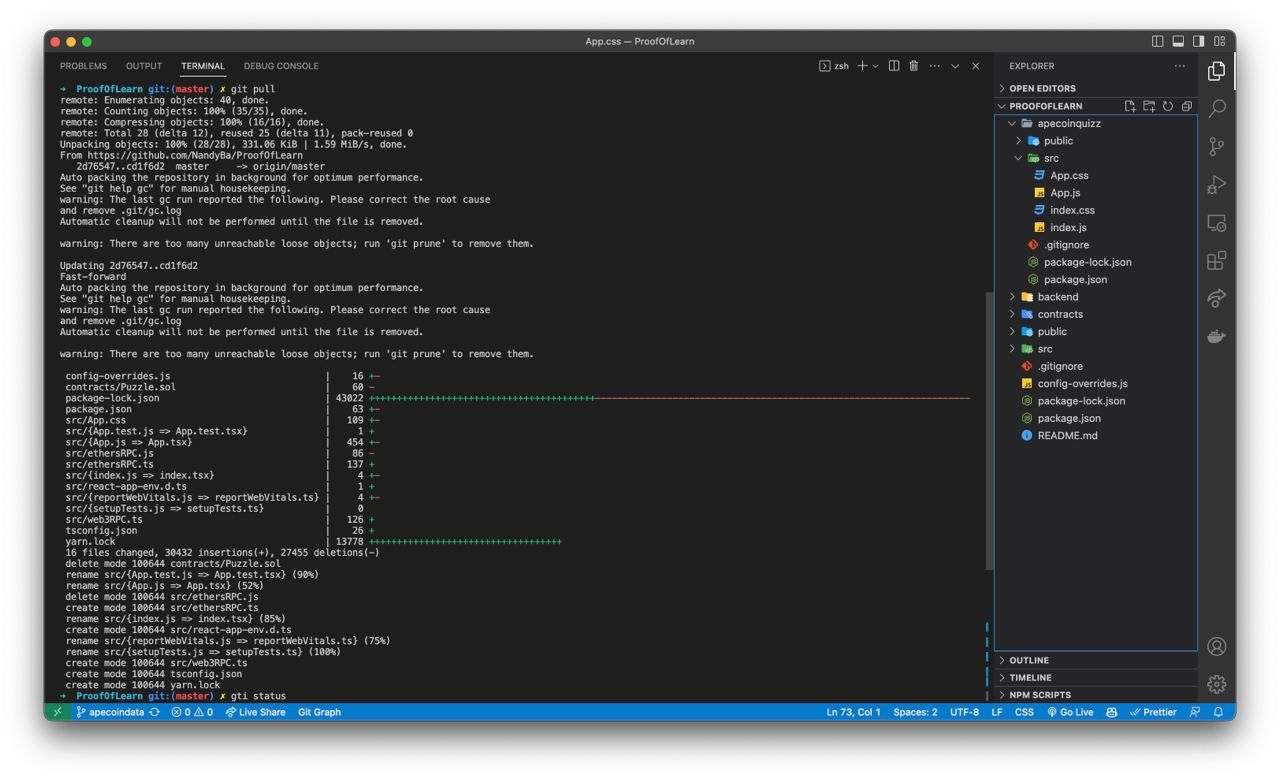Select the TERMINAL tab
Viewport: 1280px width, 779px height.
click(x=203, y=66)
